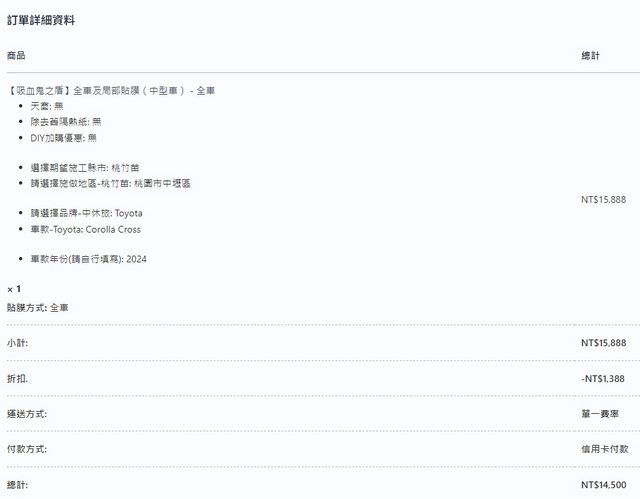Select the final total NT$14,500
640x499 pixels.
(603, 484)
